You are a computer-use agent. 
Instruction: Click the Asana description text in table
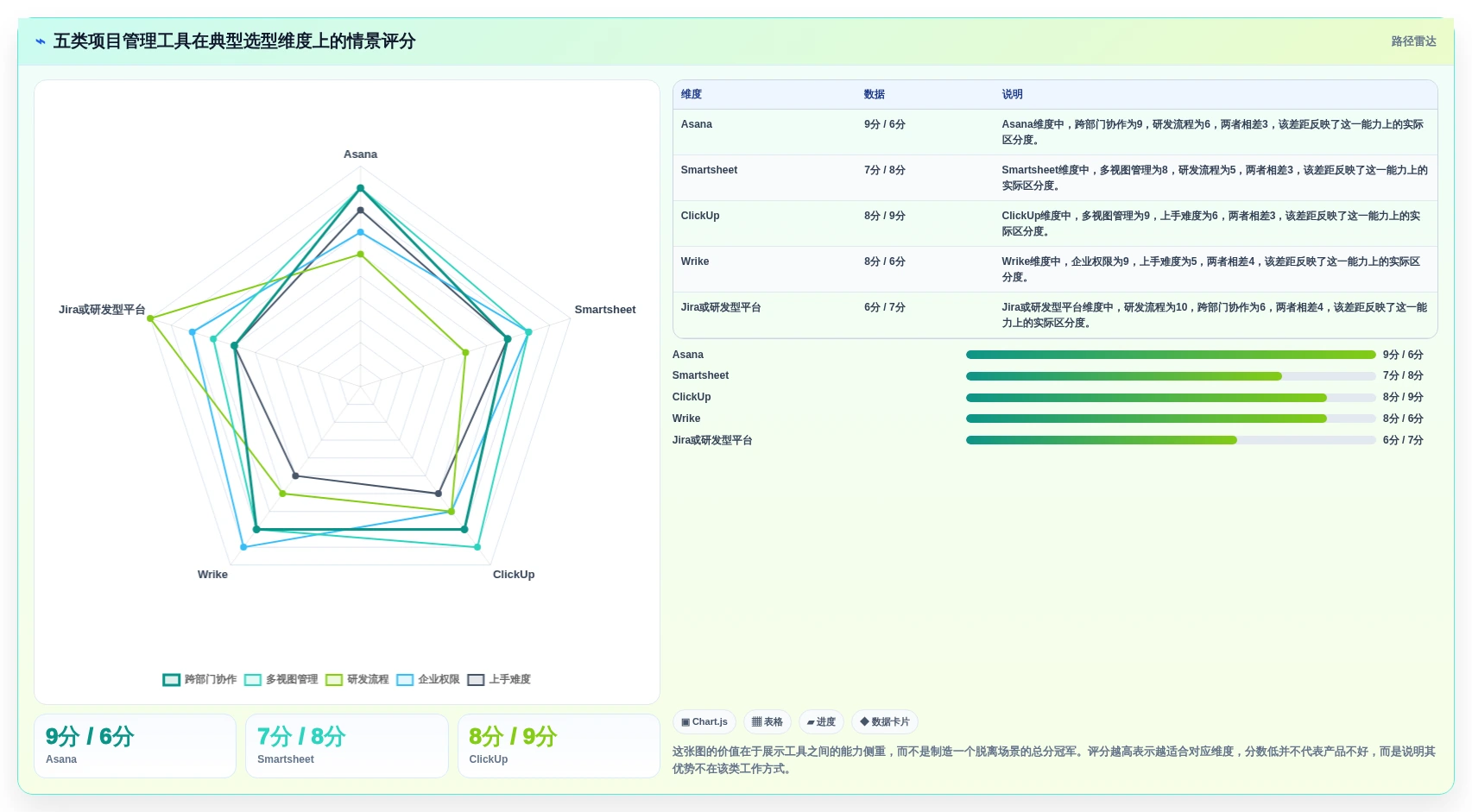(1213, 132)
